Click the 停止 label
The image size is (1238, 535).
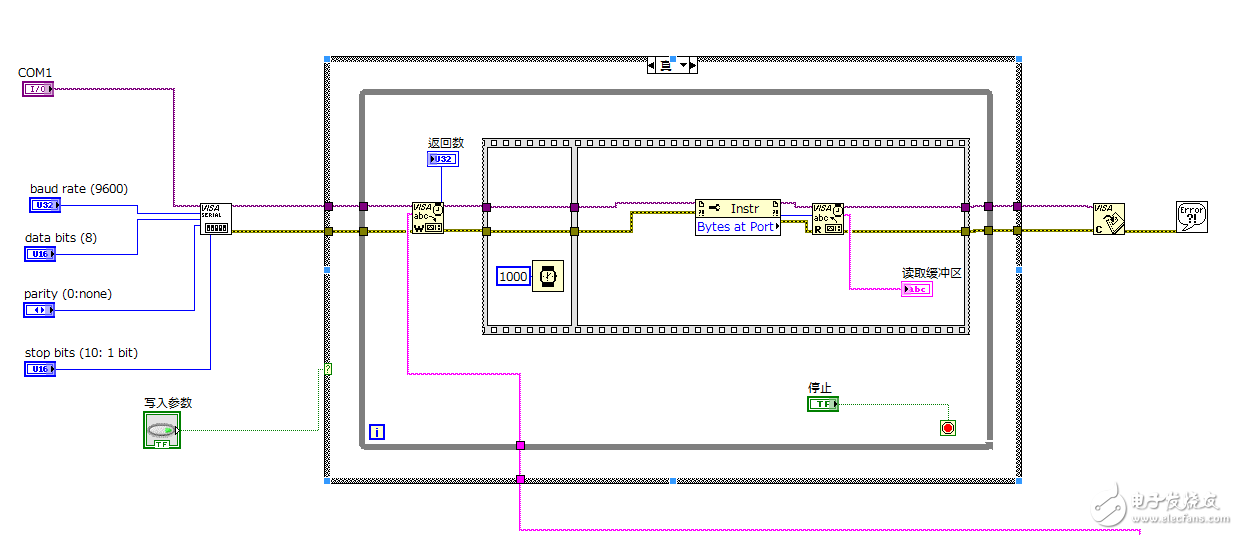(820, 387)
